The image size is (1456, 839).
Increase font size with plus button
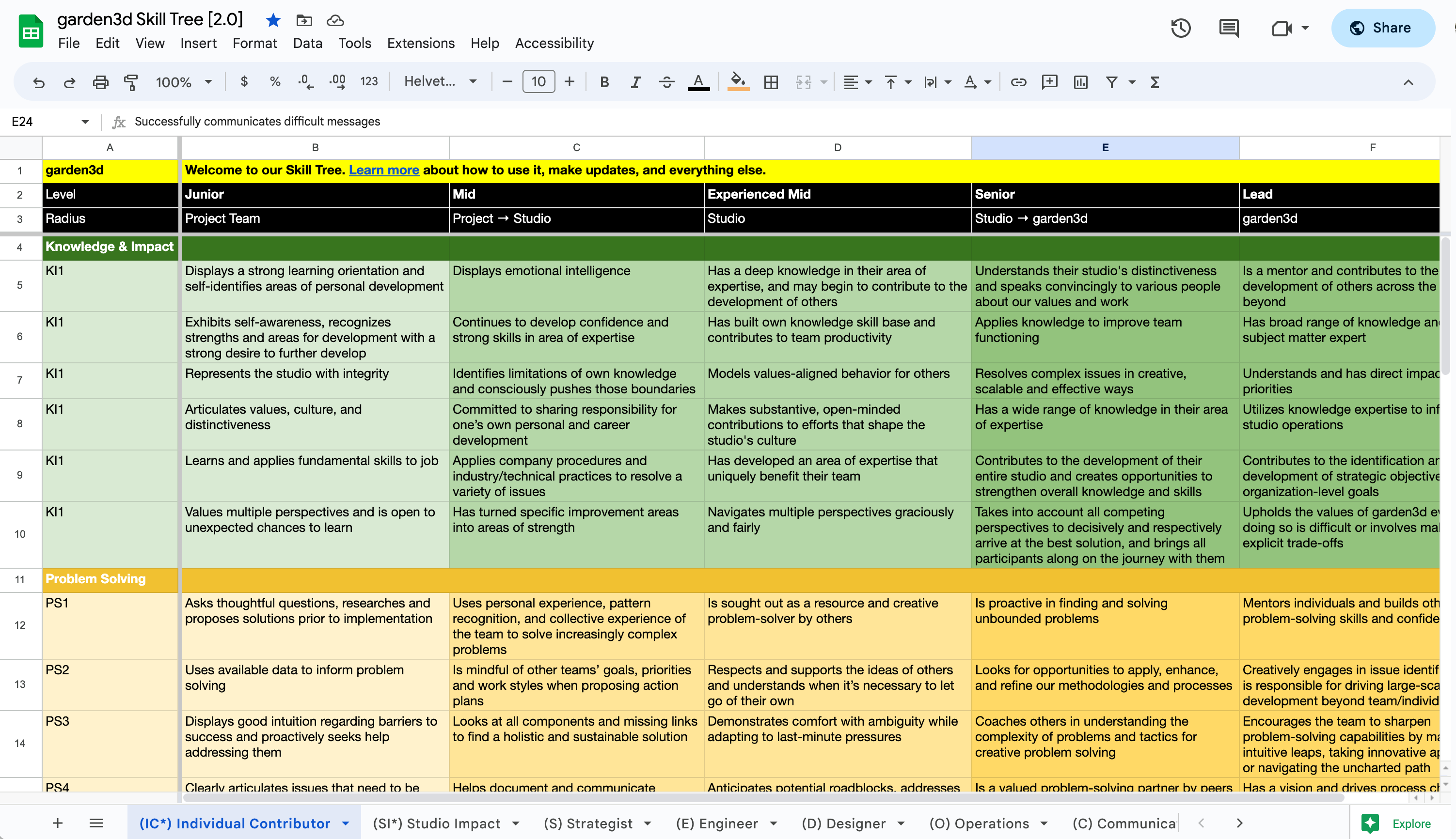[x=570, y=82]
